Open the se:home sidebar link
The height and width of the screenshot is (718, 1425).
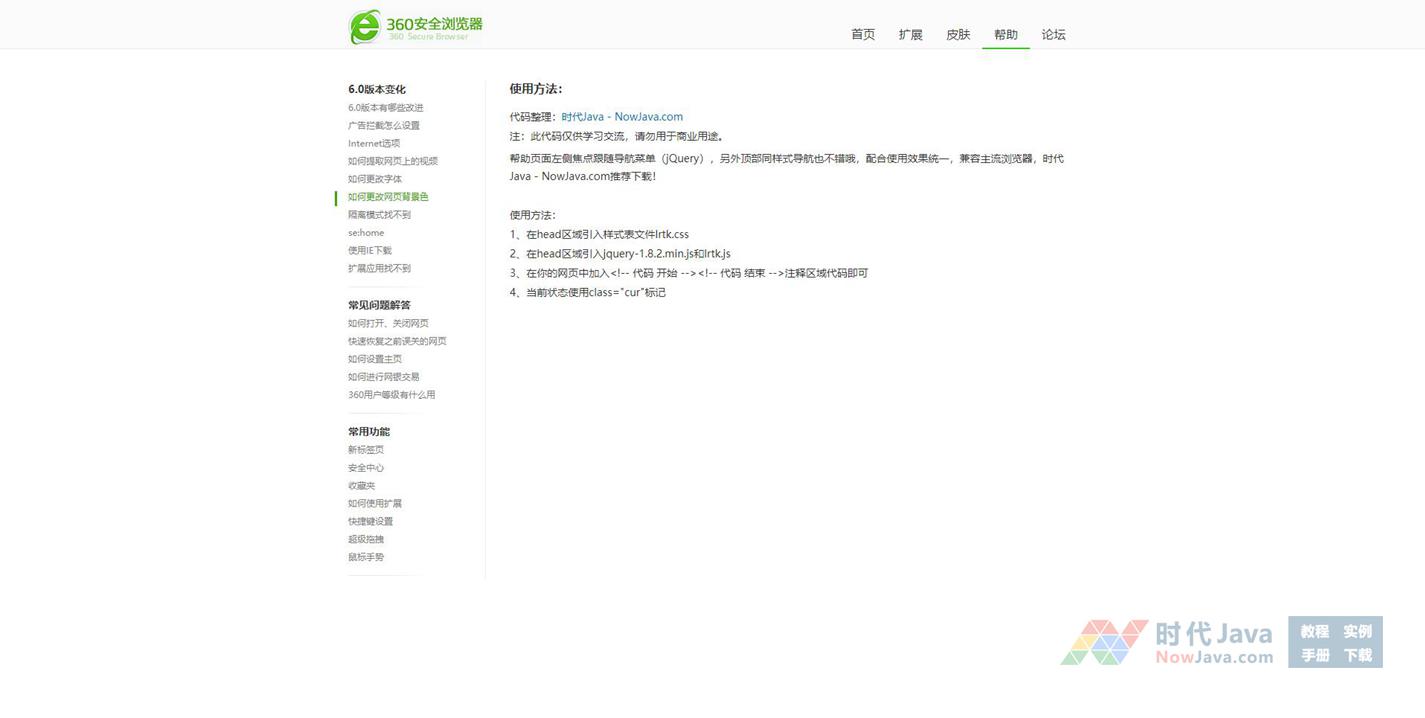(365, 233)
